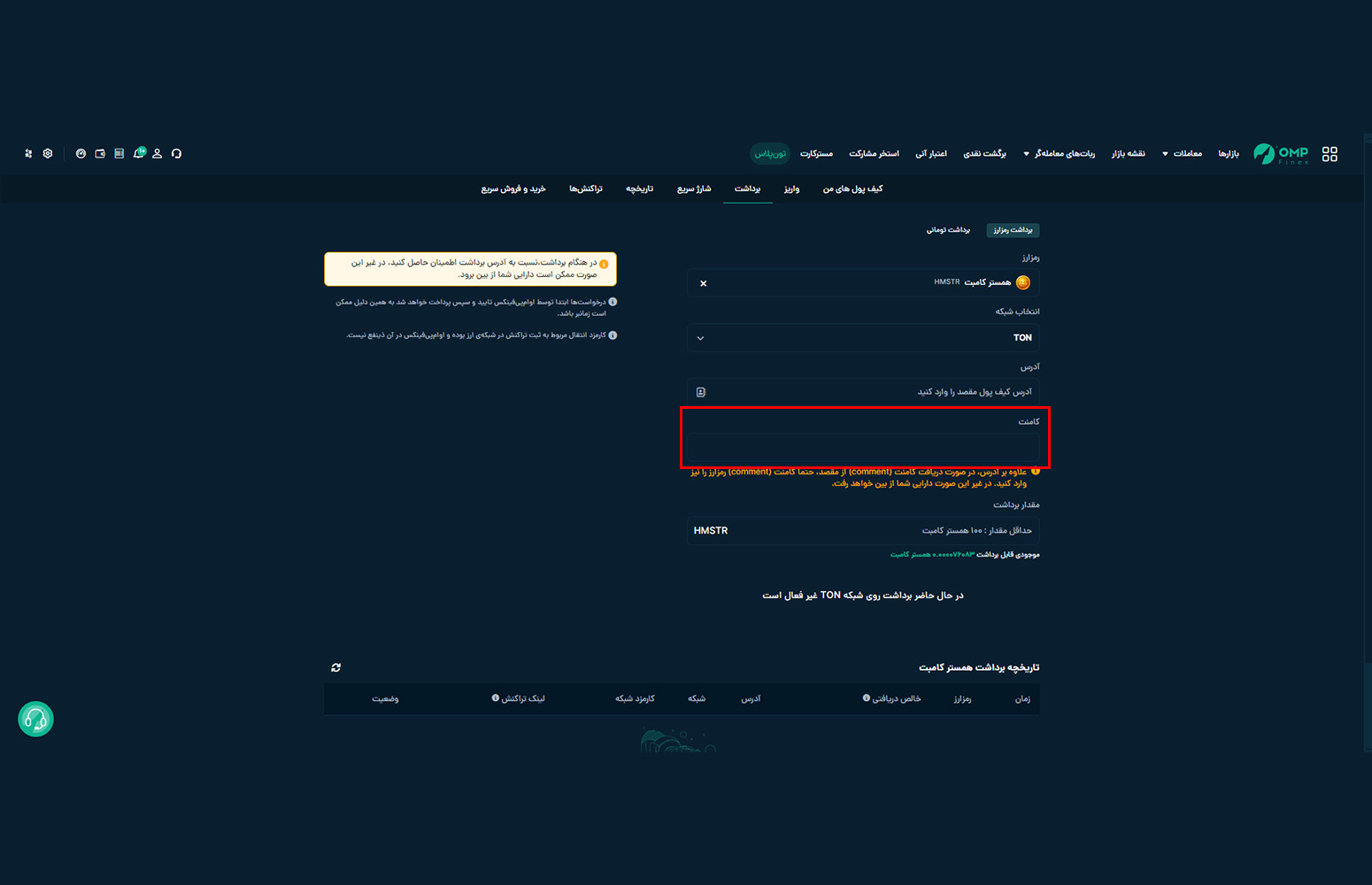Click the theme/widgets icon next to settings gear
The image size is (1372, 885).
[28, 154]
